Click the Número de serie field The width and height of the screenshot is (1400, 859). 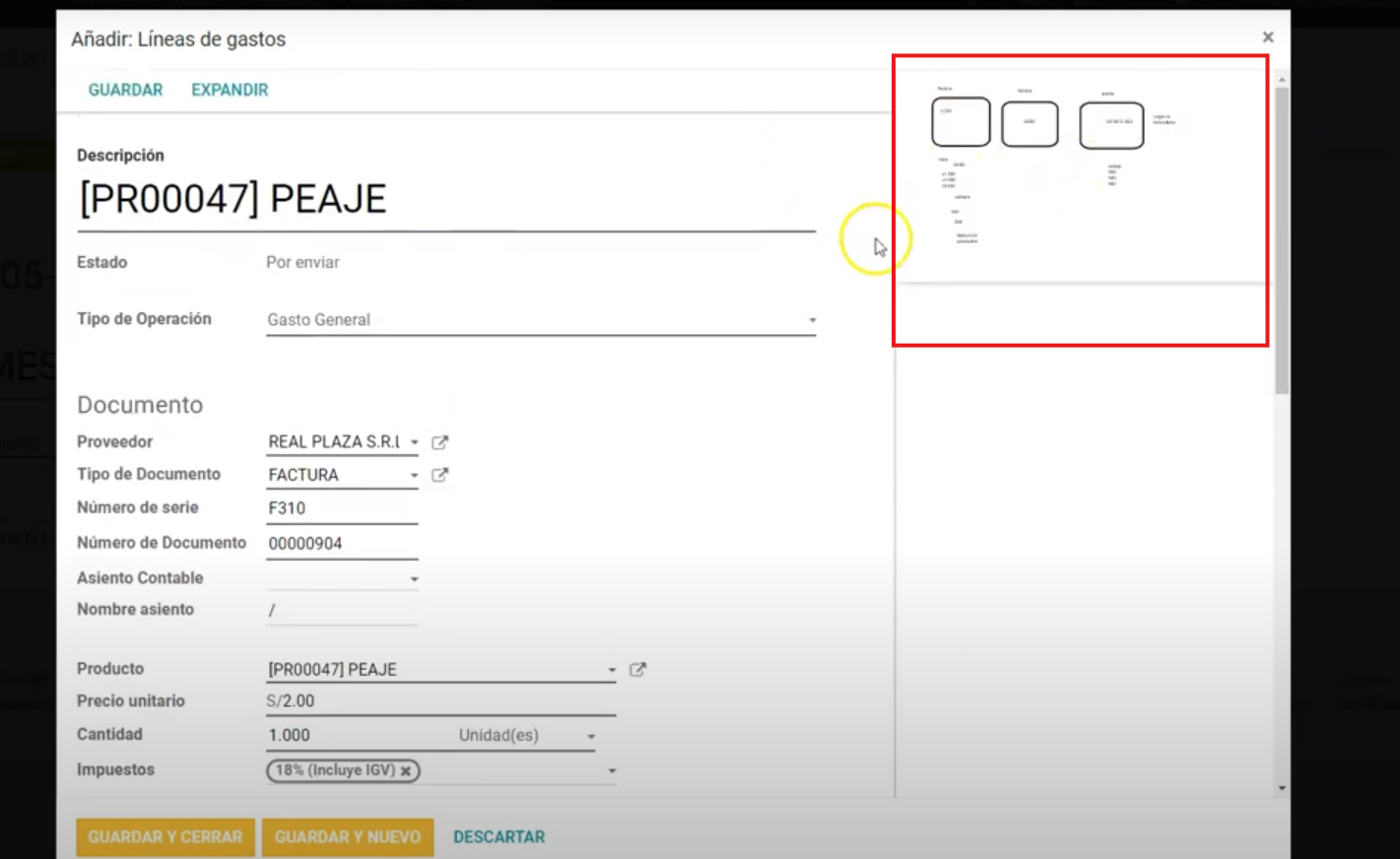click(x=341, y=508)
